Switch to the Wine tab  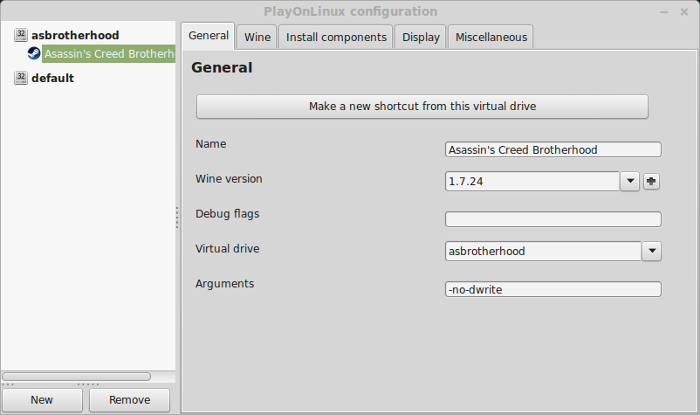[x=257, y=37]
